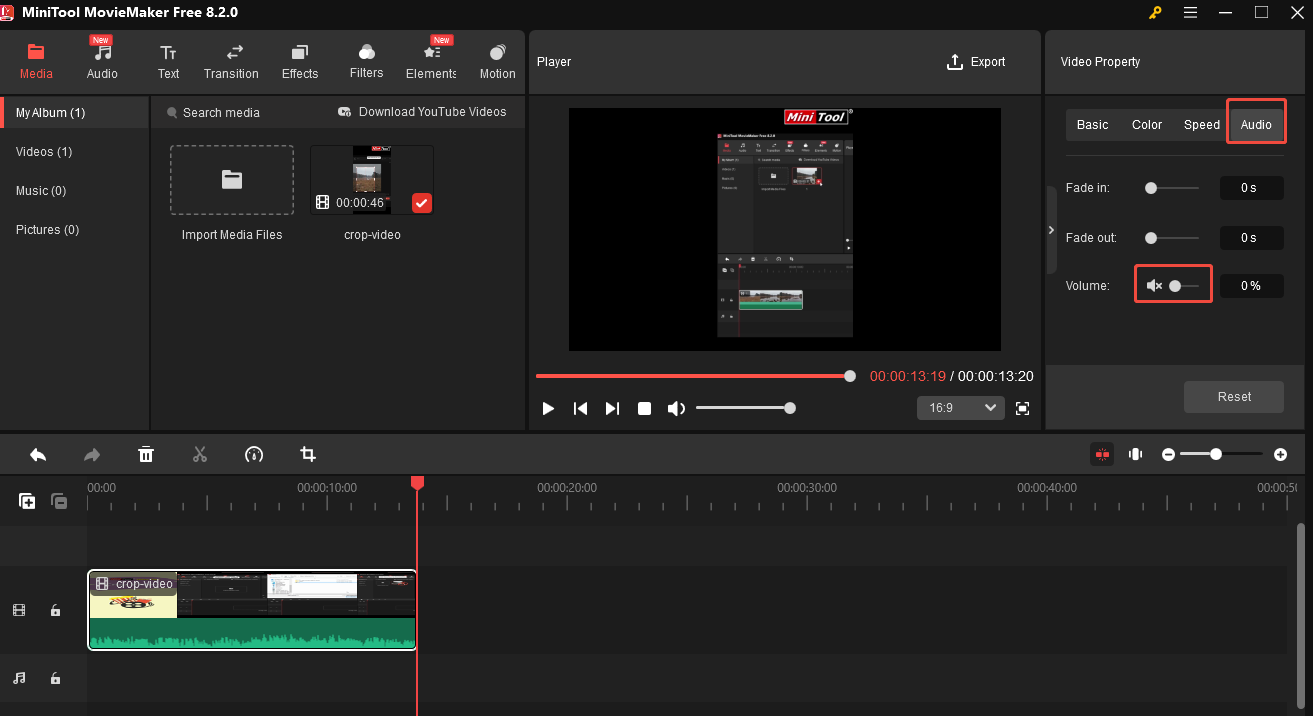Click the player progress bar
The height and width of the screenshot is (716, 1313).
click(695, 376)
